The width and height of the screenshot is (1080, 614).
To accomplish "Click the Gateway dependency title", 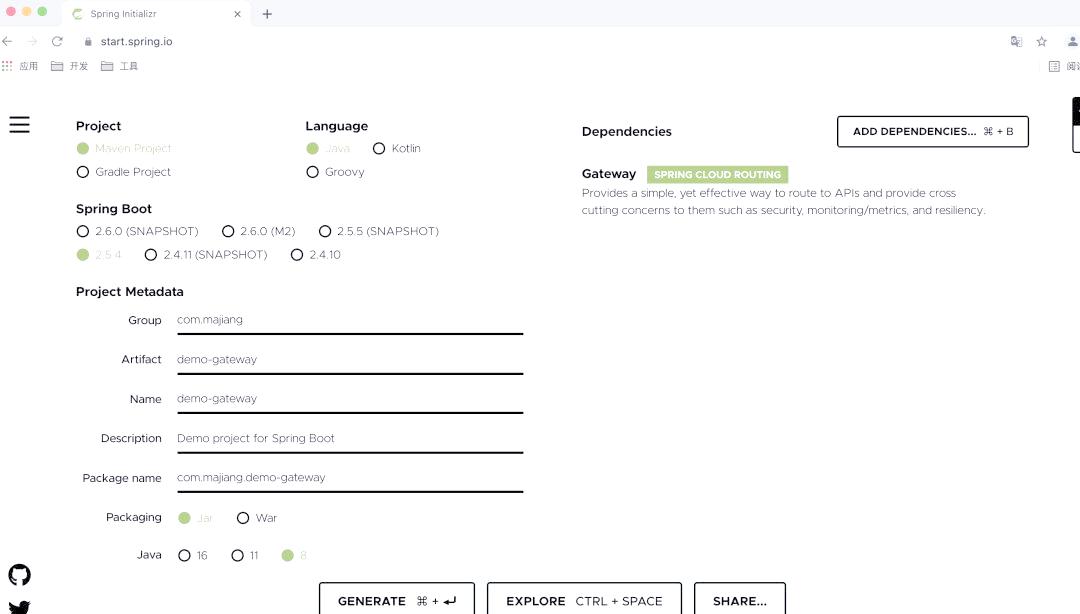I will (609, 174).
